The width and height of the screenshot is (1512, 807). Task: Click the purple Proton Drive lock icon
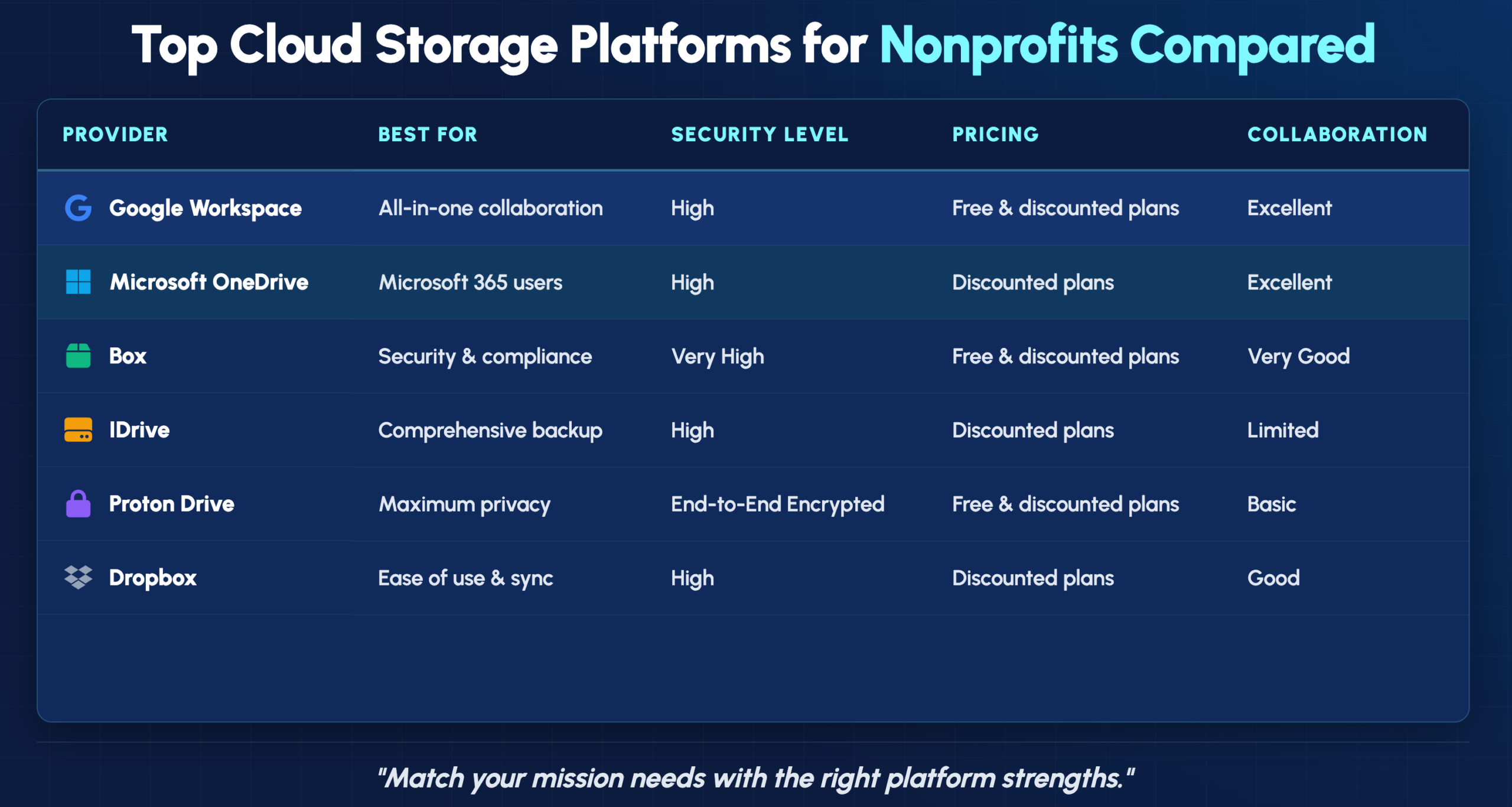click(x=78, y=504)
